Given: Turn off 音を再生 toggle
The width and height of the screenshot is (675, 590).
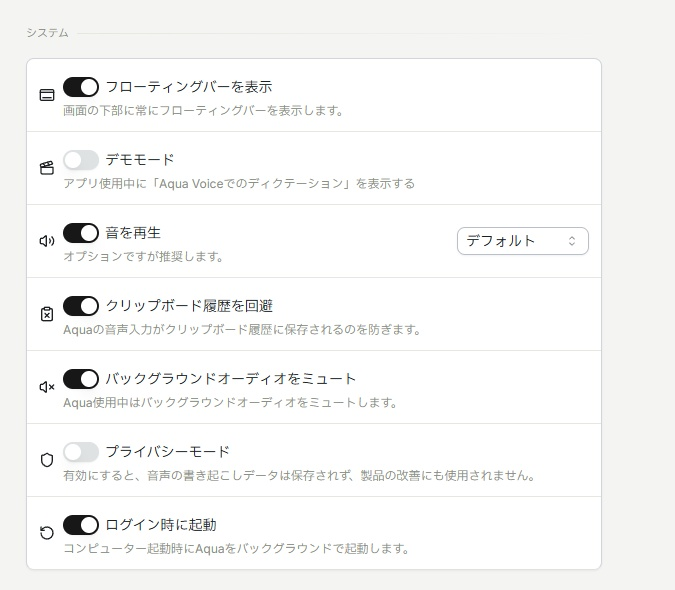Looking at the screenshot, I should pos(81,233).
